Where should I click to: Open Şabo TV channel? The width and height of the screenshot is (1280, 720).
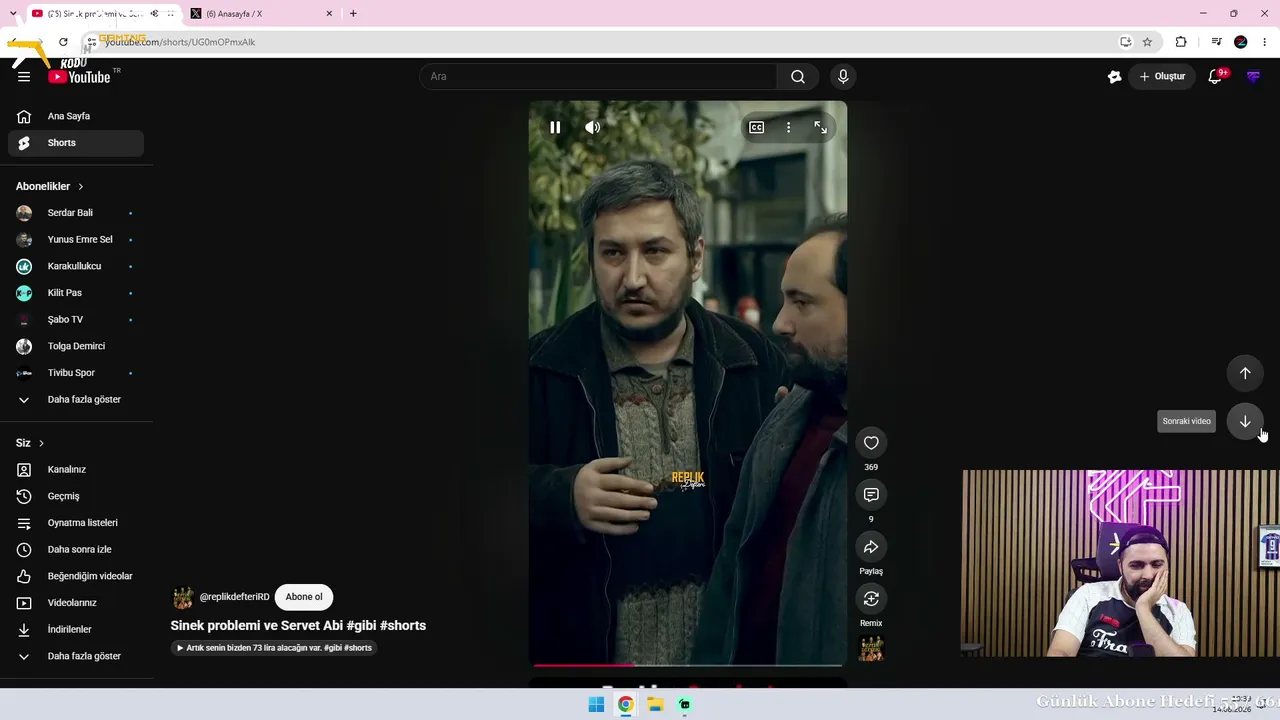point(76,320)
